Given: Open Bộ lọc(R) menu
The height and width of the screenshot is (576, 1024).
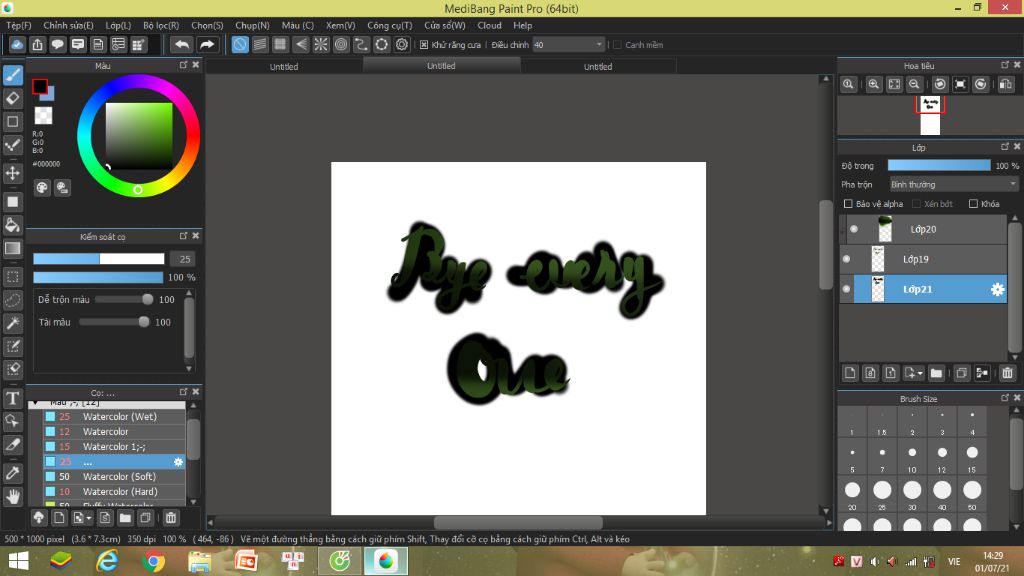Looking at the screenshot, I should tap(161, 25).
